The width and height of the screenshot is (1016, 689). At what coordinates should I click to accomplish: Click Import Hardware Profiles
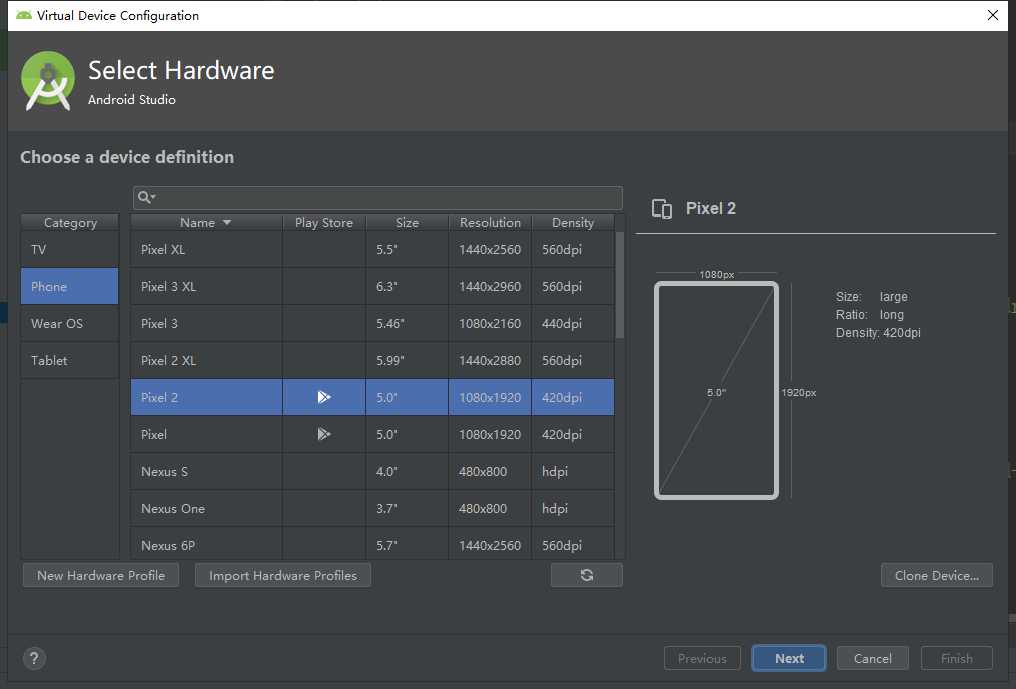(x=282, y=575)
